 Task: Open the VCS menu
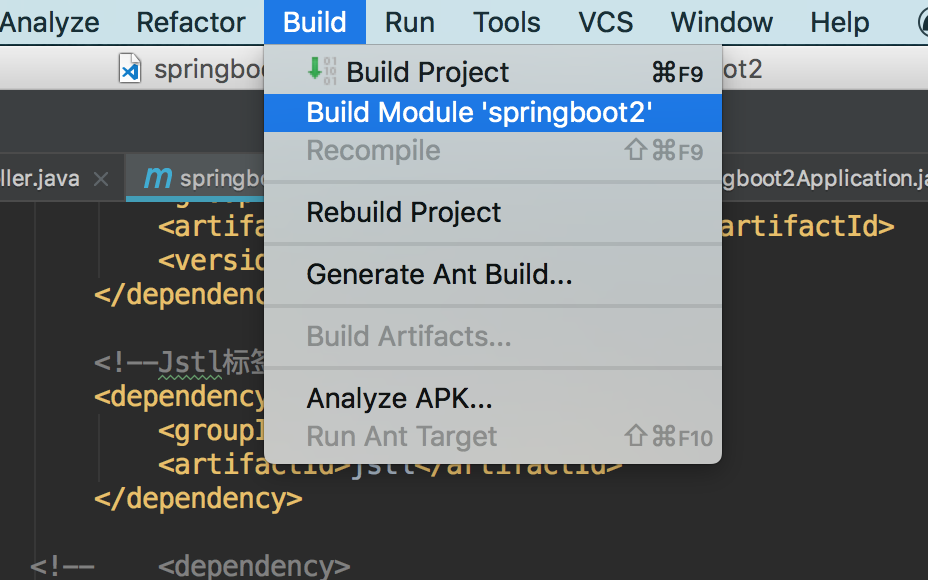click(605, 22)
